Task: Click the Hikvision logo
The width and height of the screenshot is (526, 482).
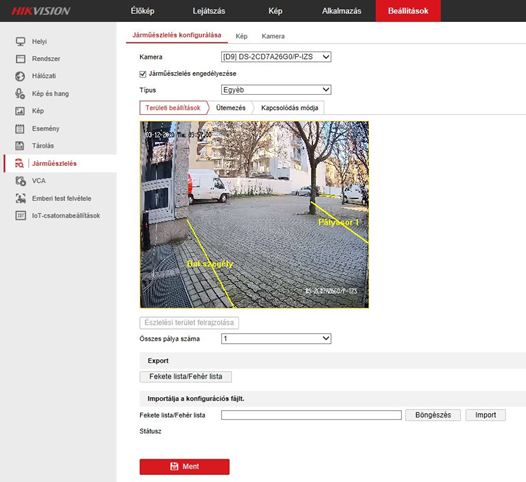Action: click(41, 11)
